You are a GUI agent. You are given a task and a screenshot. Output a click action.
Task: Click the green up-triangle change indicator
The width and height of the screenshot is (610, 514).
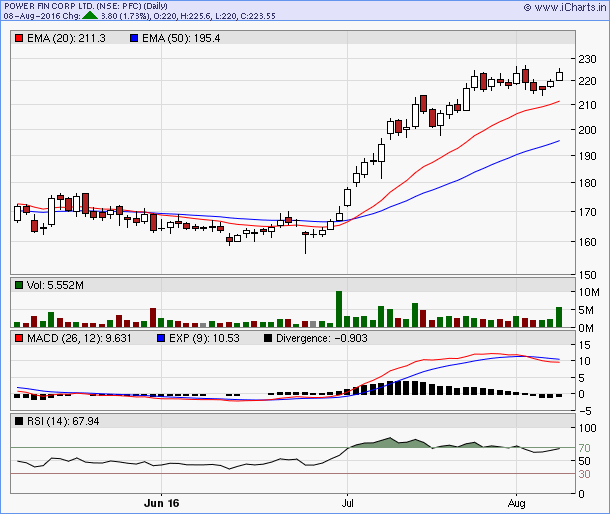coord(90,16)
